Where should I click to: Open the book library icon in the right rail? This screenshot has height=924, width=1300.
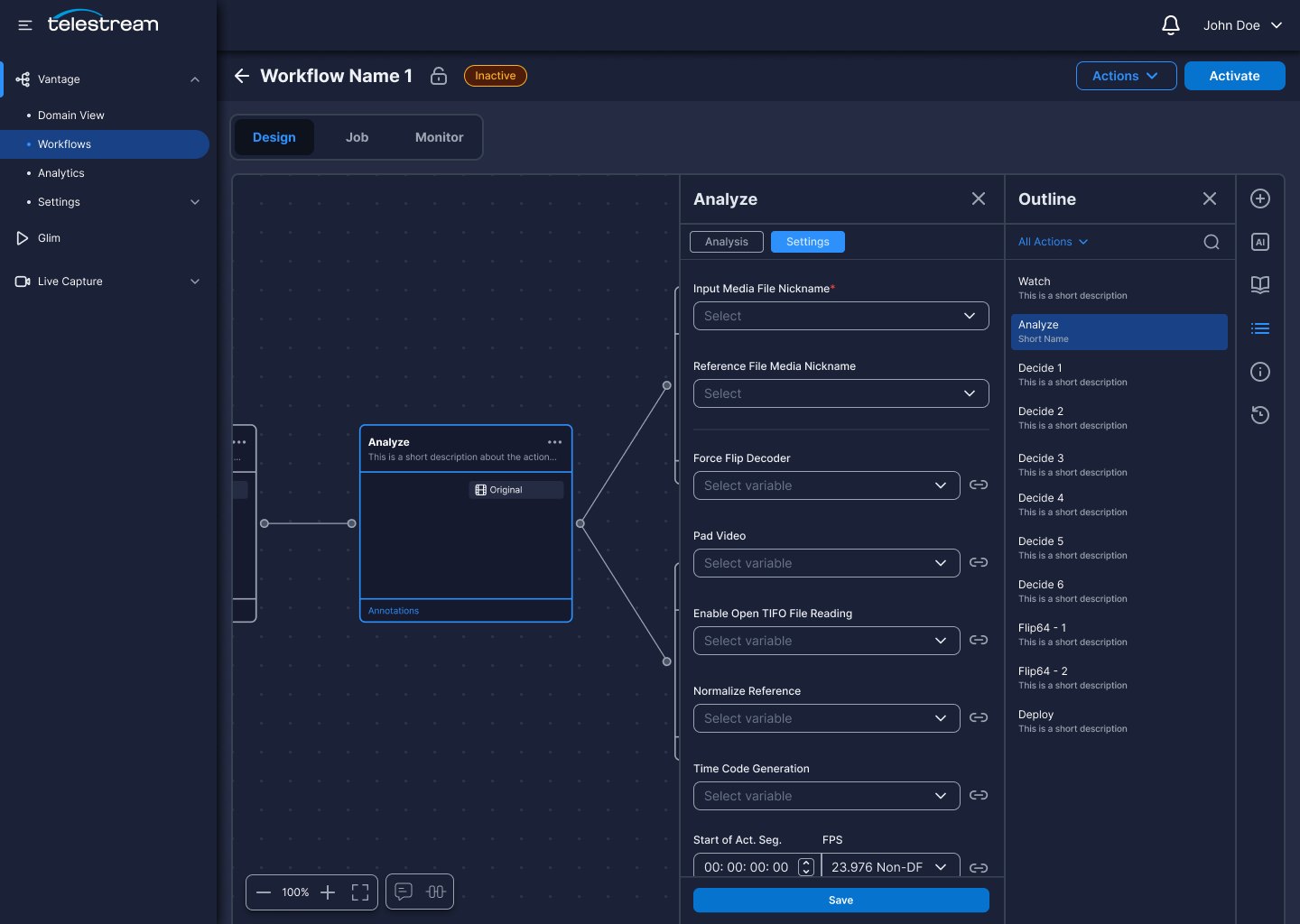tap(1260, 285)
